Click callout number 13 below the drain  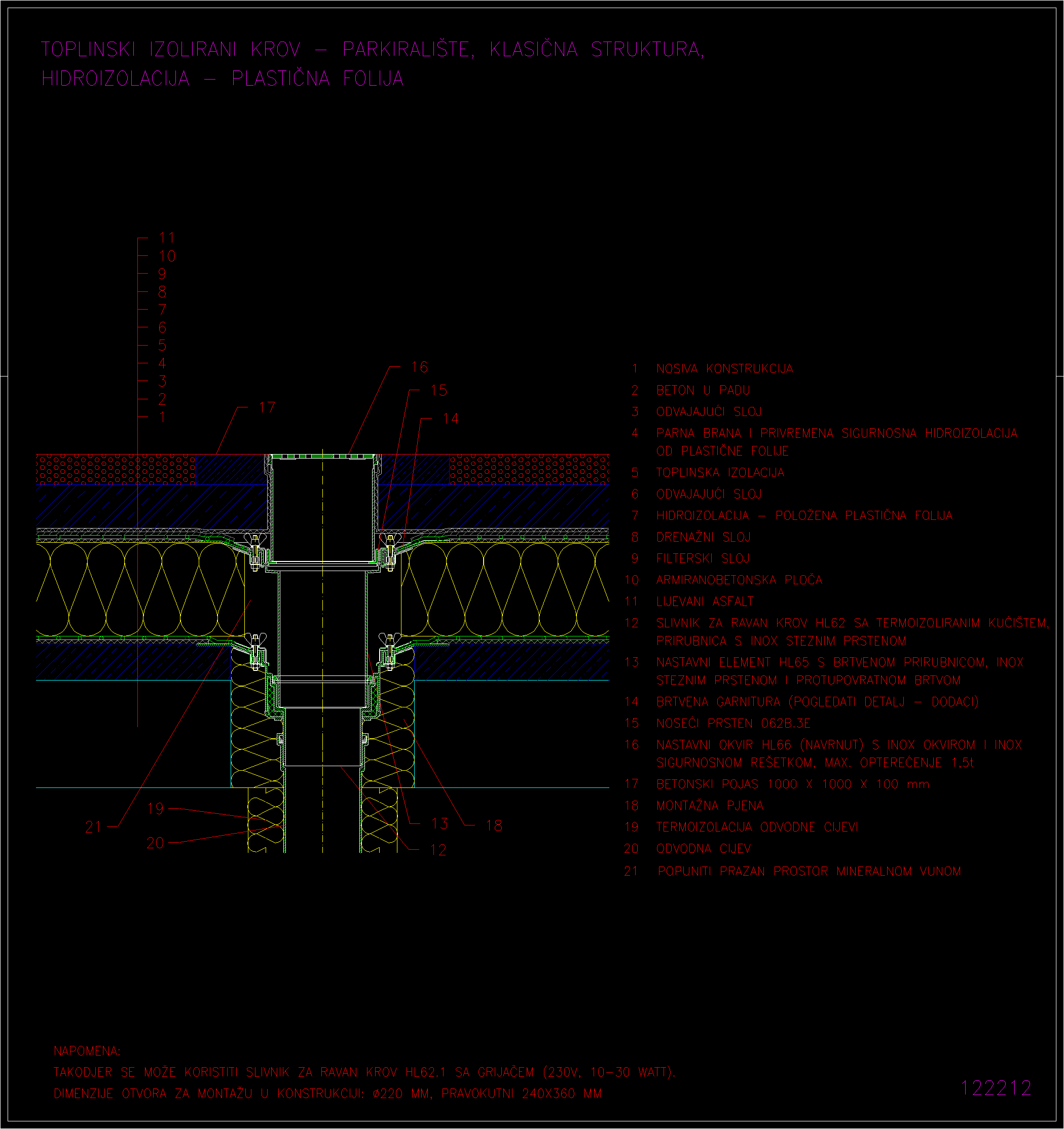pos(439,823)
